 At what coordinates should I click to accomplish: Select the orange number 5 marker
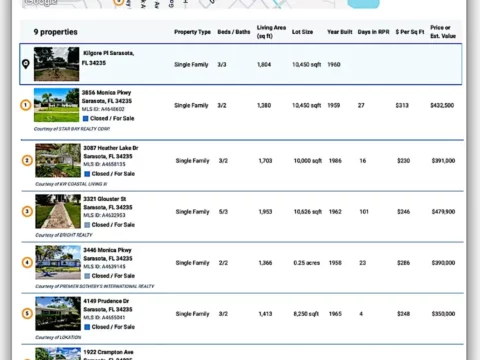(x=27, y=314)
